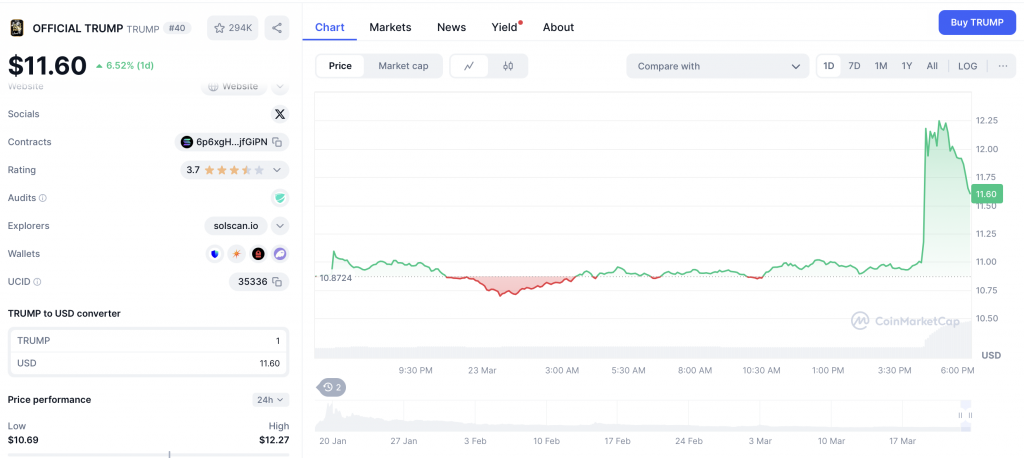The width and height of the screenshot is (1024, 458).
Task: Toggle chart to Market cap view
Action: point(403,66)
